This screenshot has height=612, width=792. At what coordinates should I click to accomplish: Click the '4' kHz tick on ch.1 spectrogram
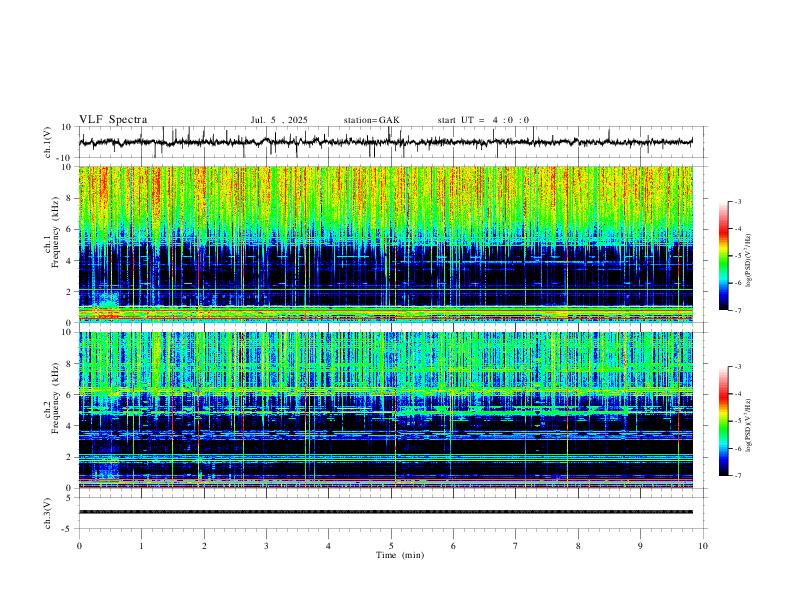pos(70,261)
